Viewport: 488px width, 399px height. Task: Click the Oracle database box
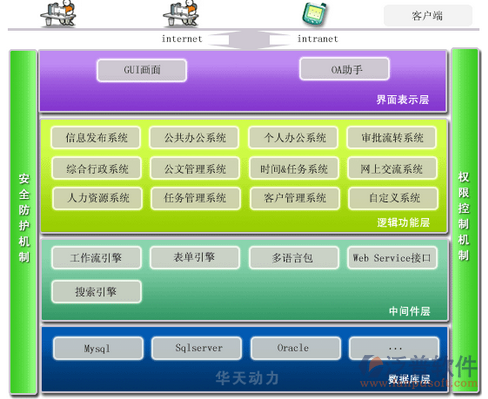pyautogui.click(x=296, y=348)
